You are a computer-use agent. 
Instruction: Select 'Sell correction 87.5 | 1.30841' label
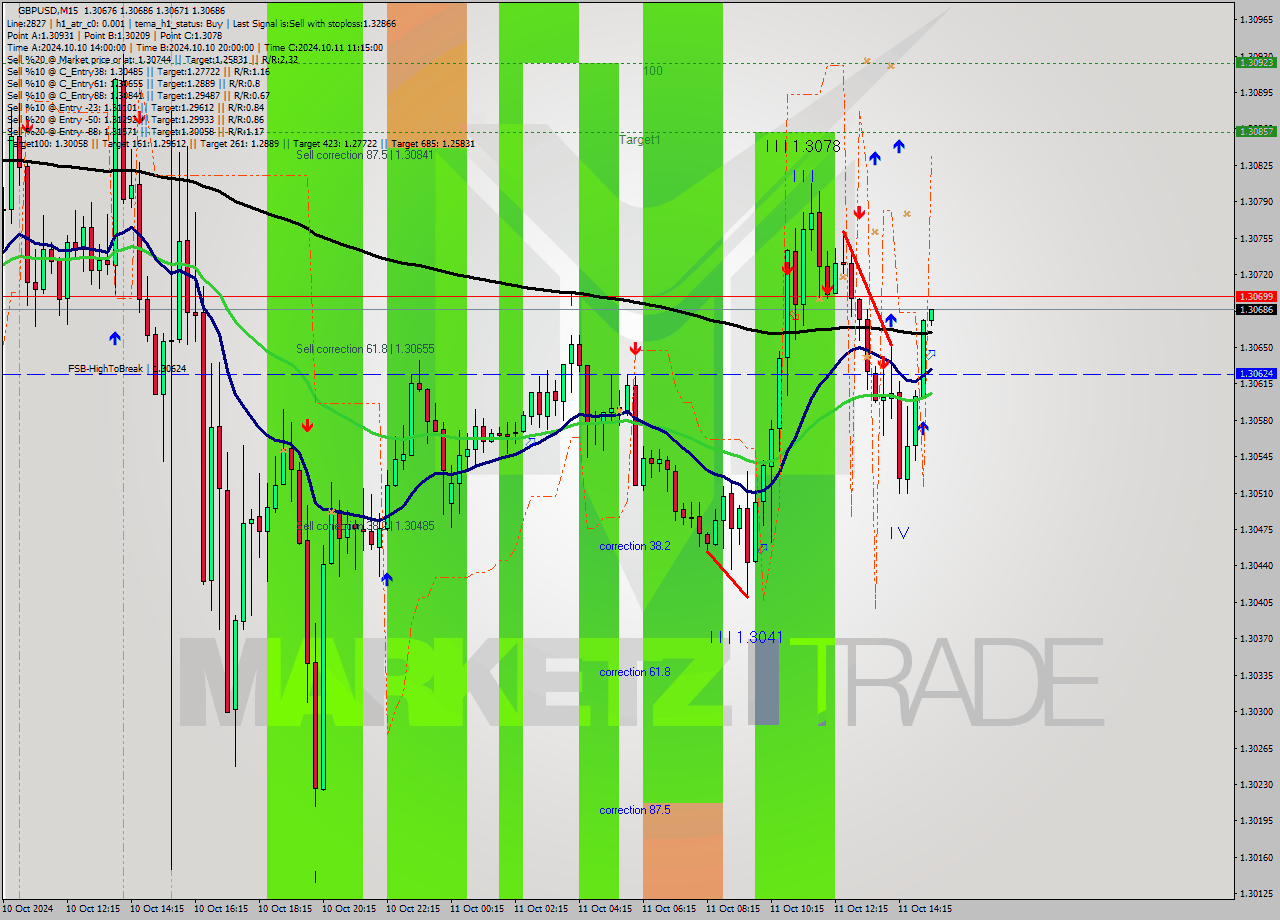tap(364, 155)
